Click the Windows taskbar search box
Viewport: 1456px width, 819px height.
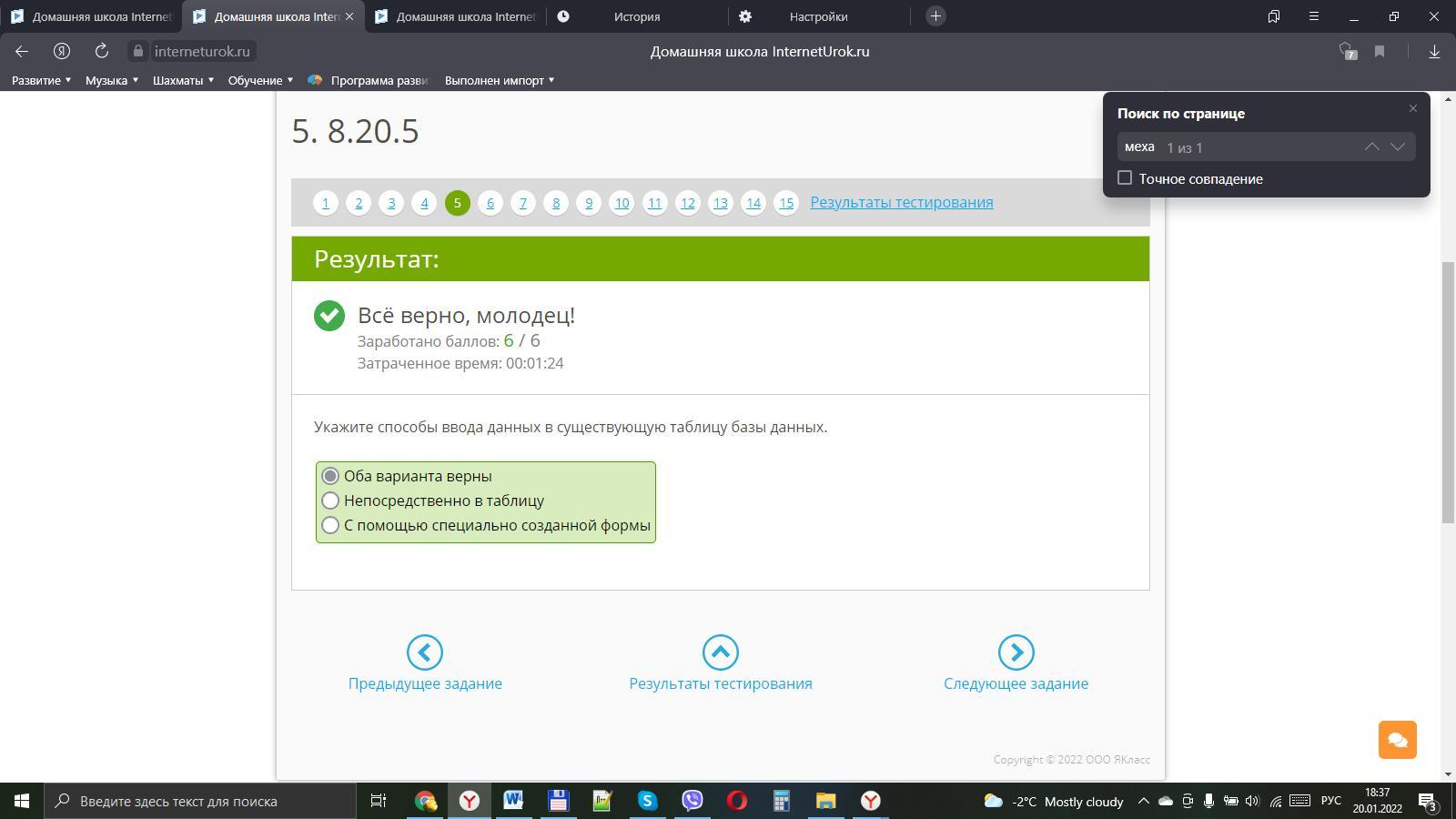(x=200, y=801)
